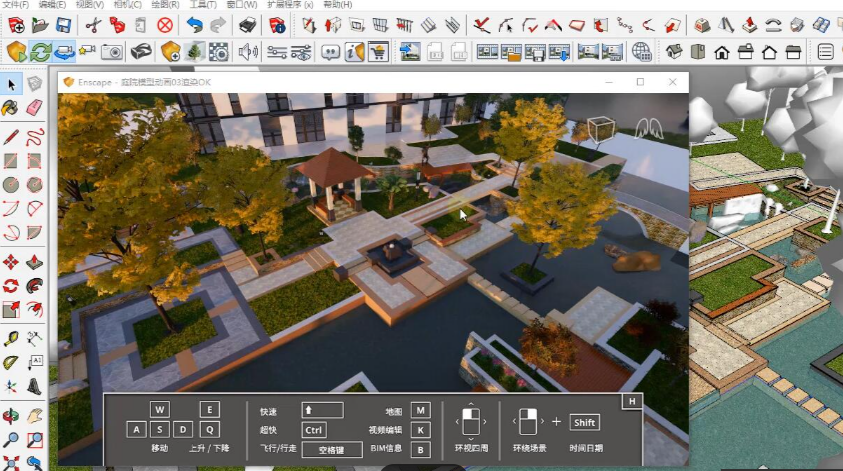
Task: Select the Move tool with red arrows
Action: pyautogui.click(x=11, y=262)
